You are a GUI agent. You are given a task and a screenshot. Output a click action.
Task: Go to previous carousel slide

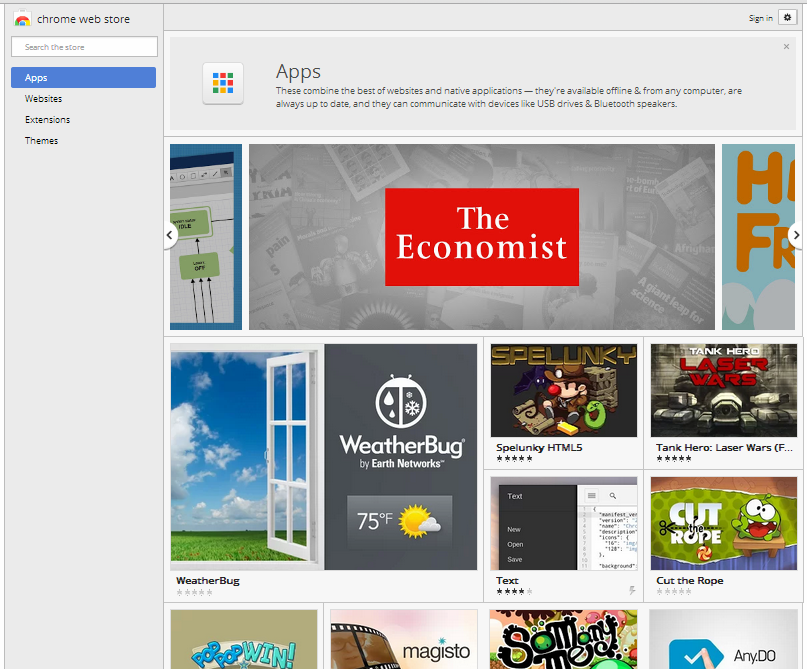(x=170, y=235)
